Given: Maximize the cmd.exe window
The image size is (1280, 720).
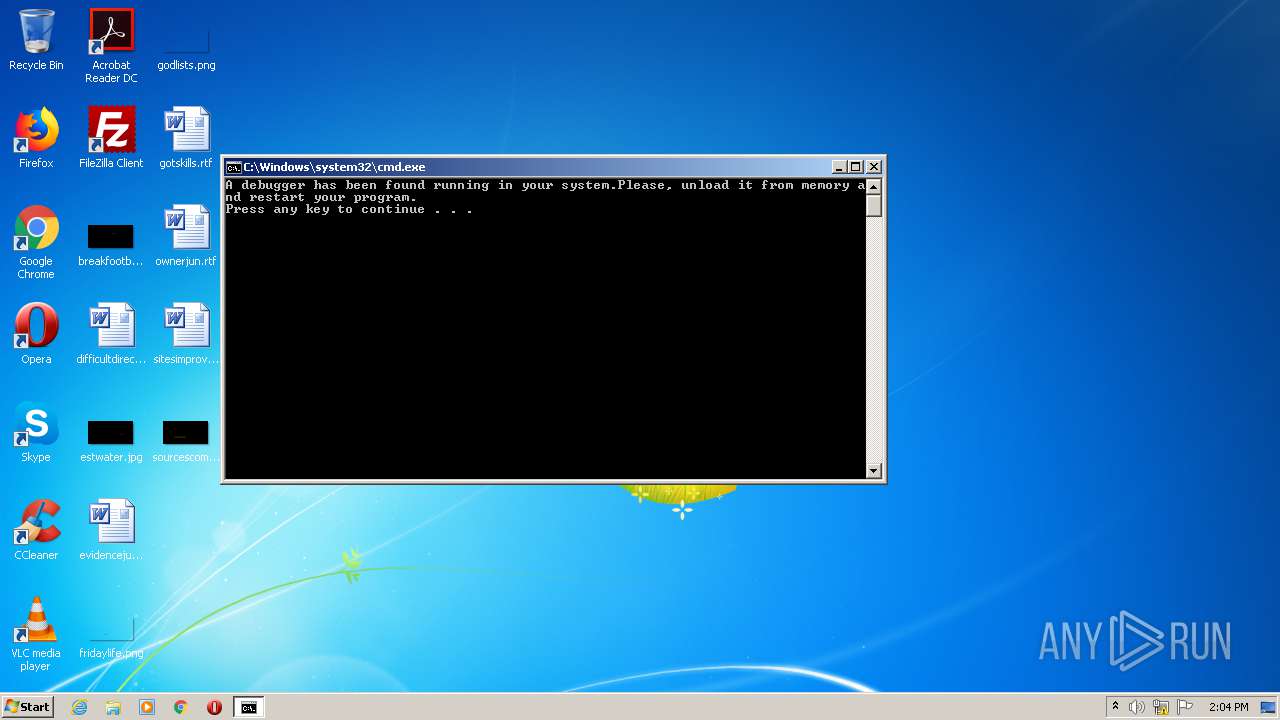Looking at the screenshot, I should 856,167.
